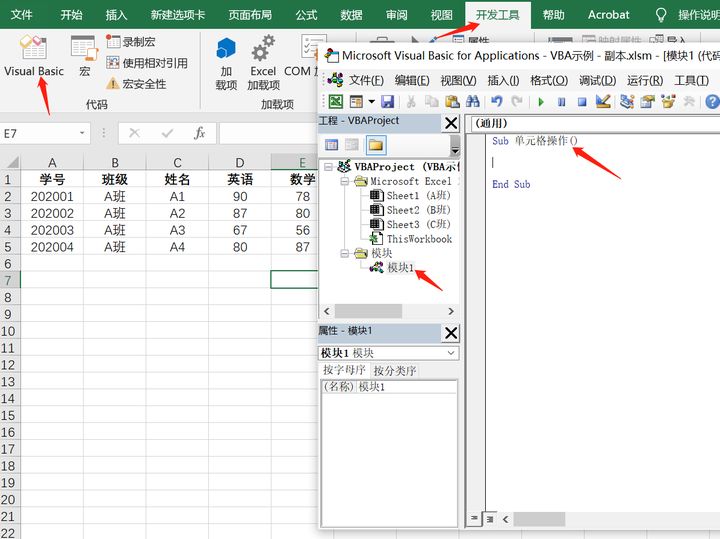Viewport: 720px width, 539px height.
Task: Select row header 7
Action: point(10,280)
